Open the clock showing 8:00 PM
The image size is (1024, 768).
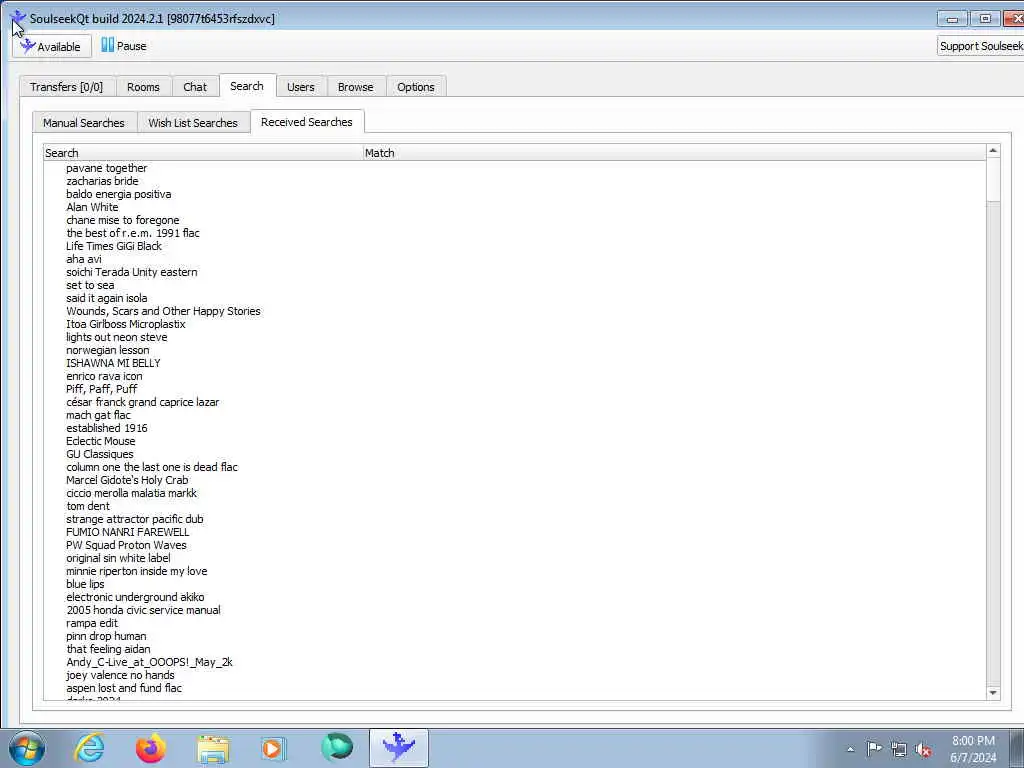(973, 749)
